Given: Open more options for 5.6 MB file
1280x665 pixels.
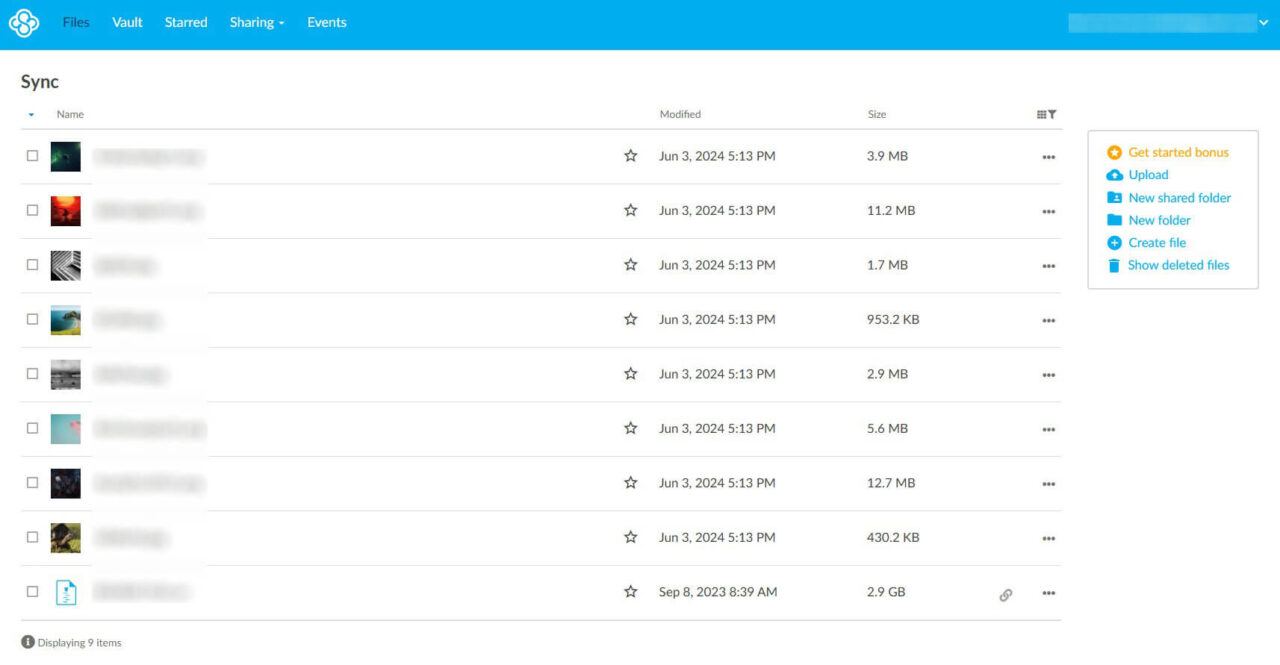Looking at the screenshot, I should tap(1048, 429).
